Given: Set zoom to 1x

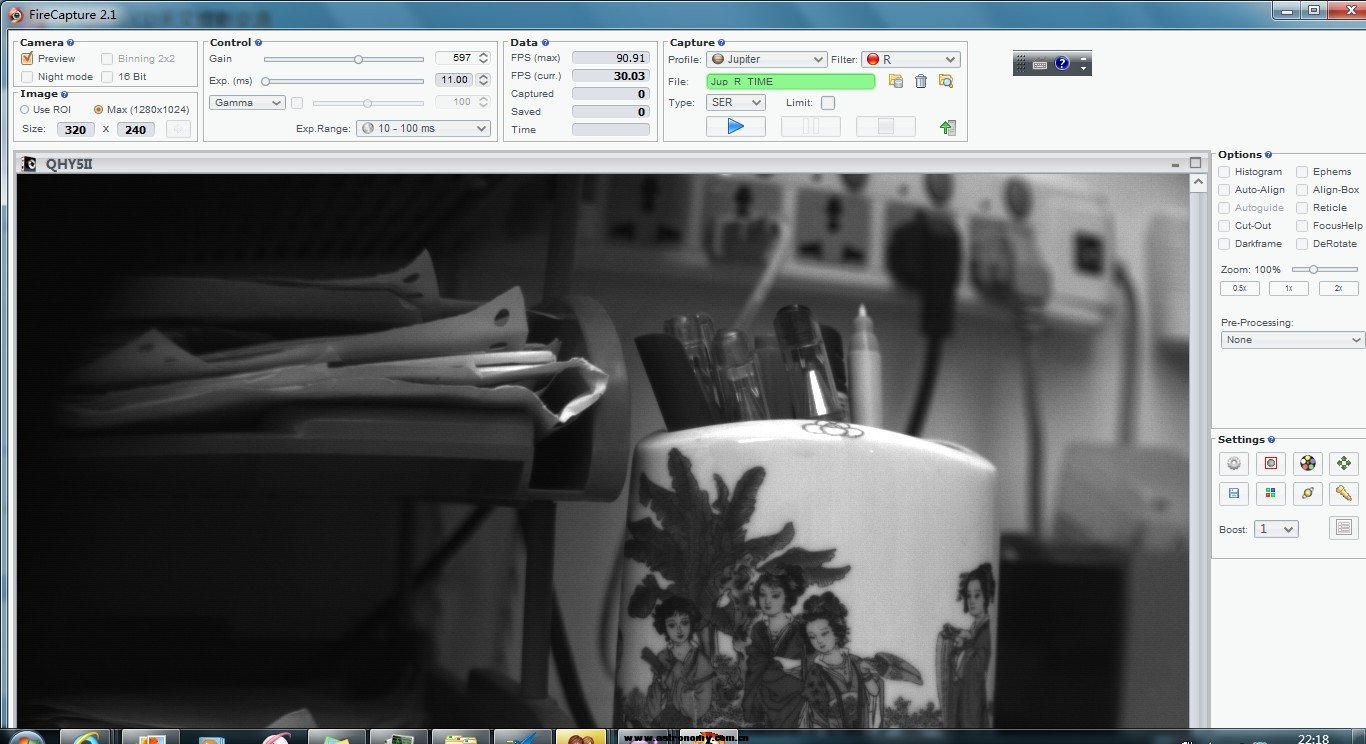Looking at the screenshot, I should coord(1289,288).
